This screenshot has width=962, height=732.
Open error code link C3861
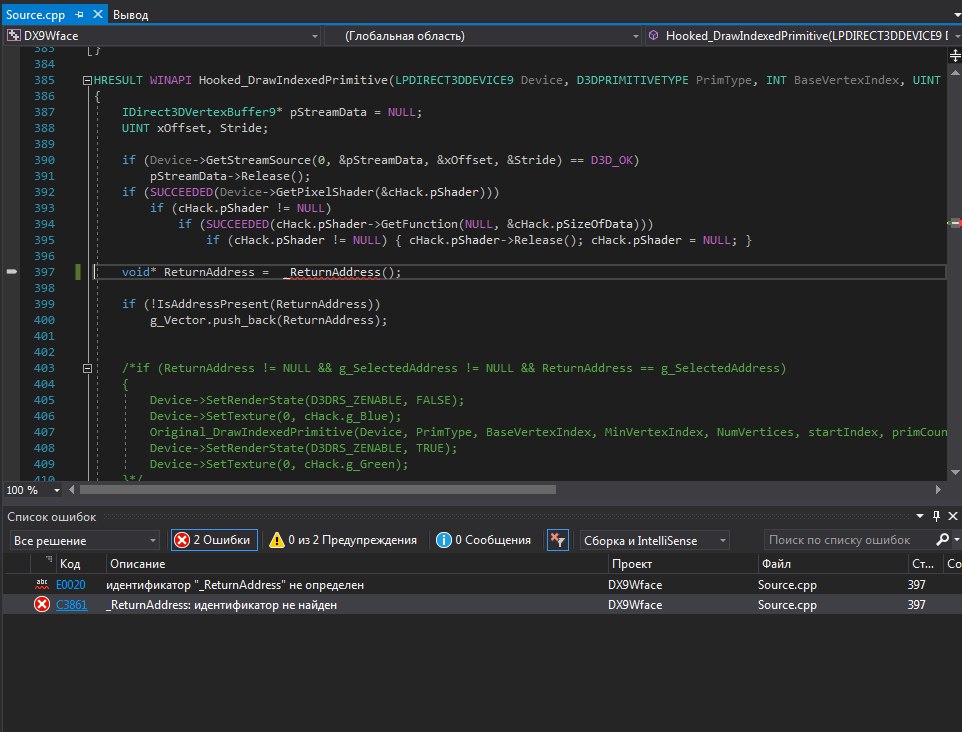click(x=71, y=605)
